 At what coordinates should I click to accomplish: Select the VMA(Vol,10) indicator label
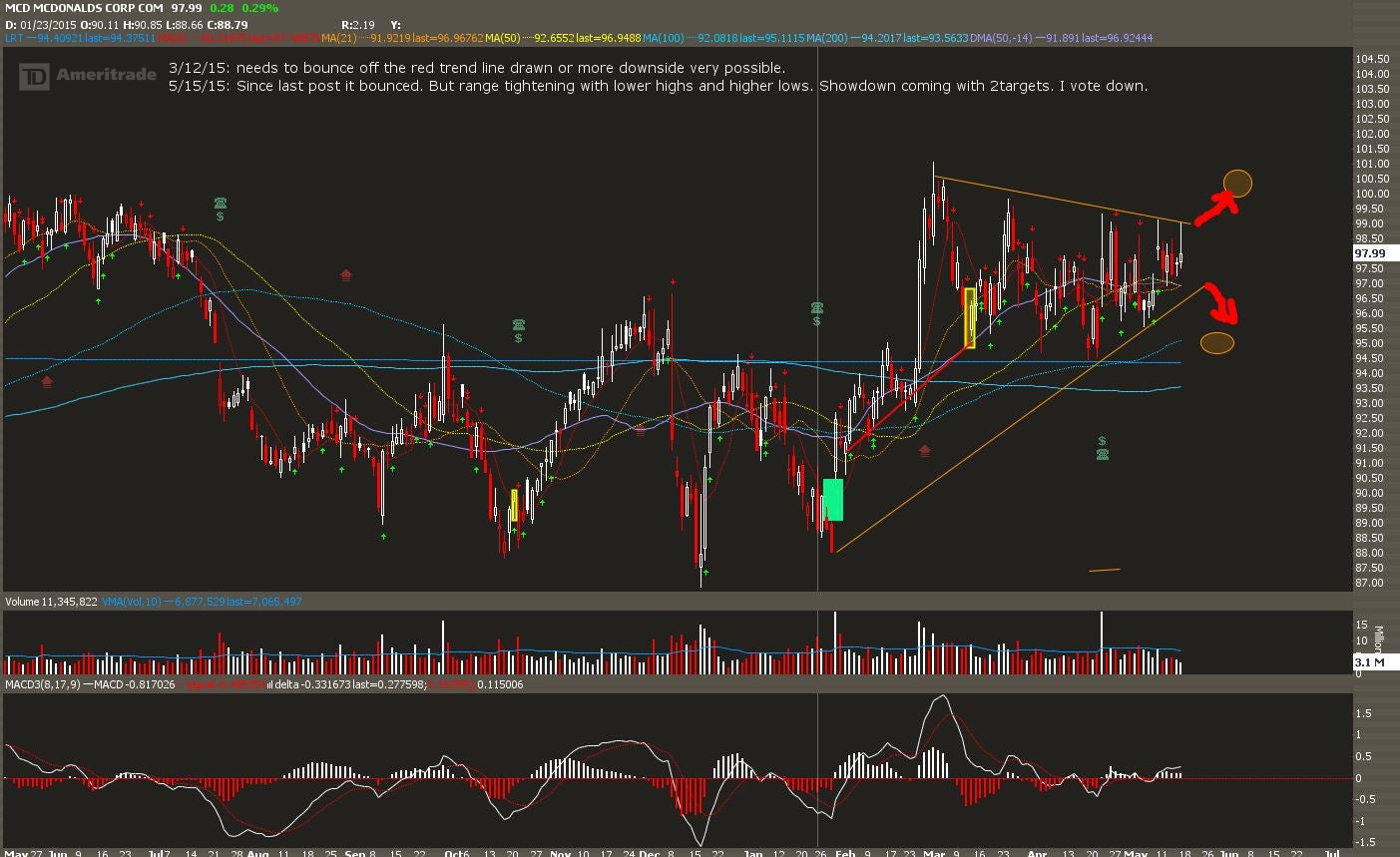click(132, 602)
